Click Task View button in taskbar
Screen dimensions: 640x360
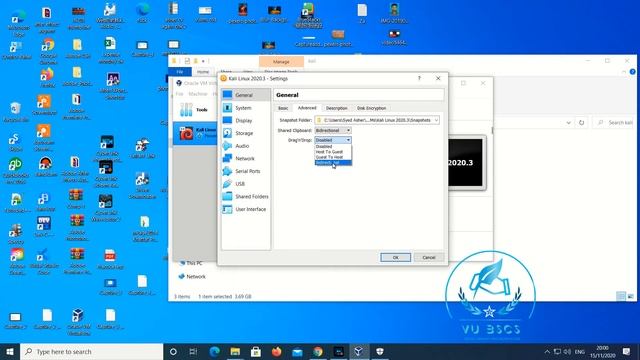pyautogui.click(x=193, y=351)
